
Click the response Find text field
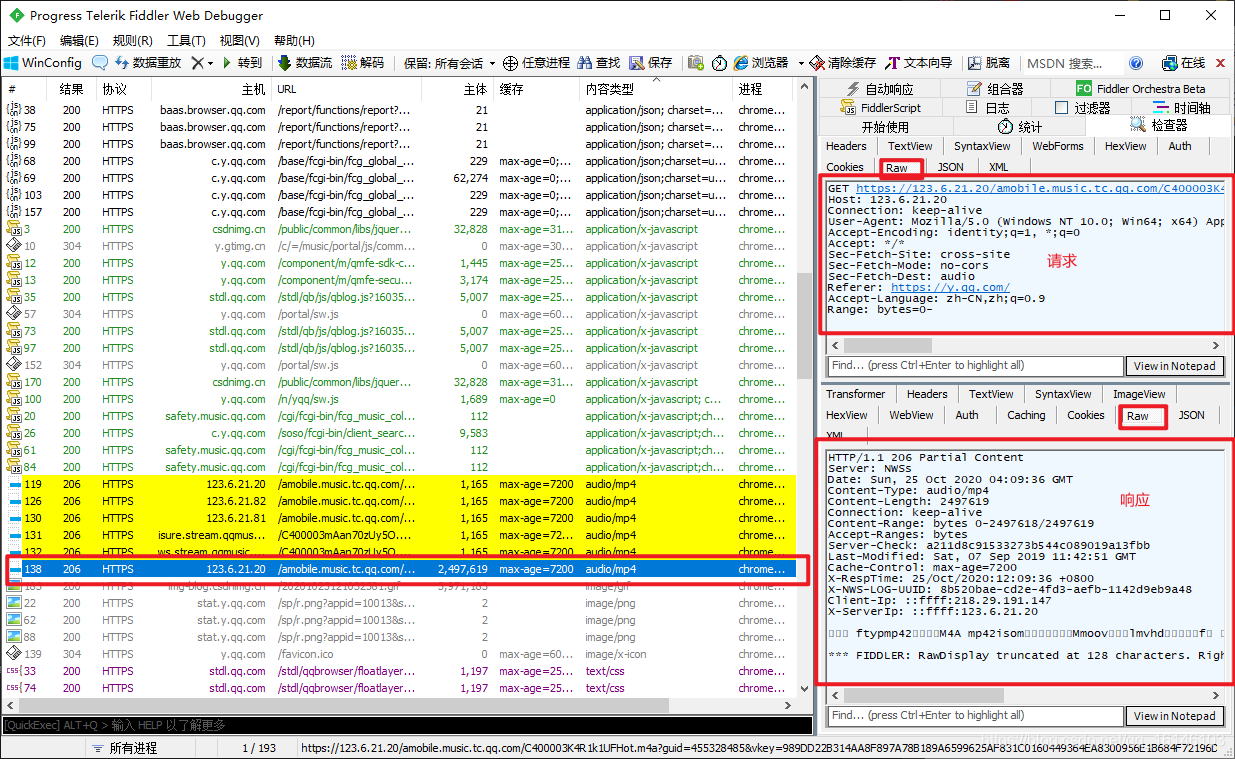coord(975,715)
